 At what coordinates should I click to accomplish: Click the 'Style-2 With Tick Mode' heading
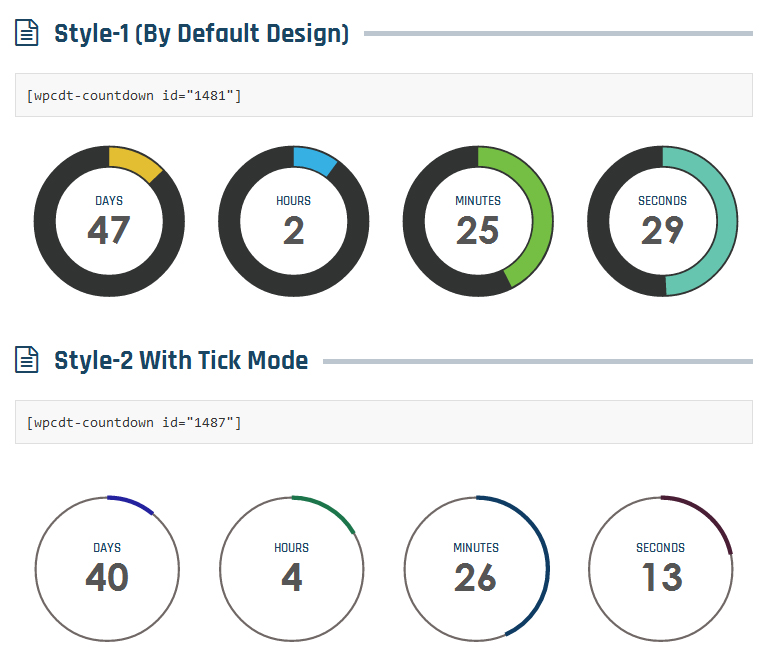pyautogui.click(x=181, y=361)
